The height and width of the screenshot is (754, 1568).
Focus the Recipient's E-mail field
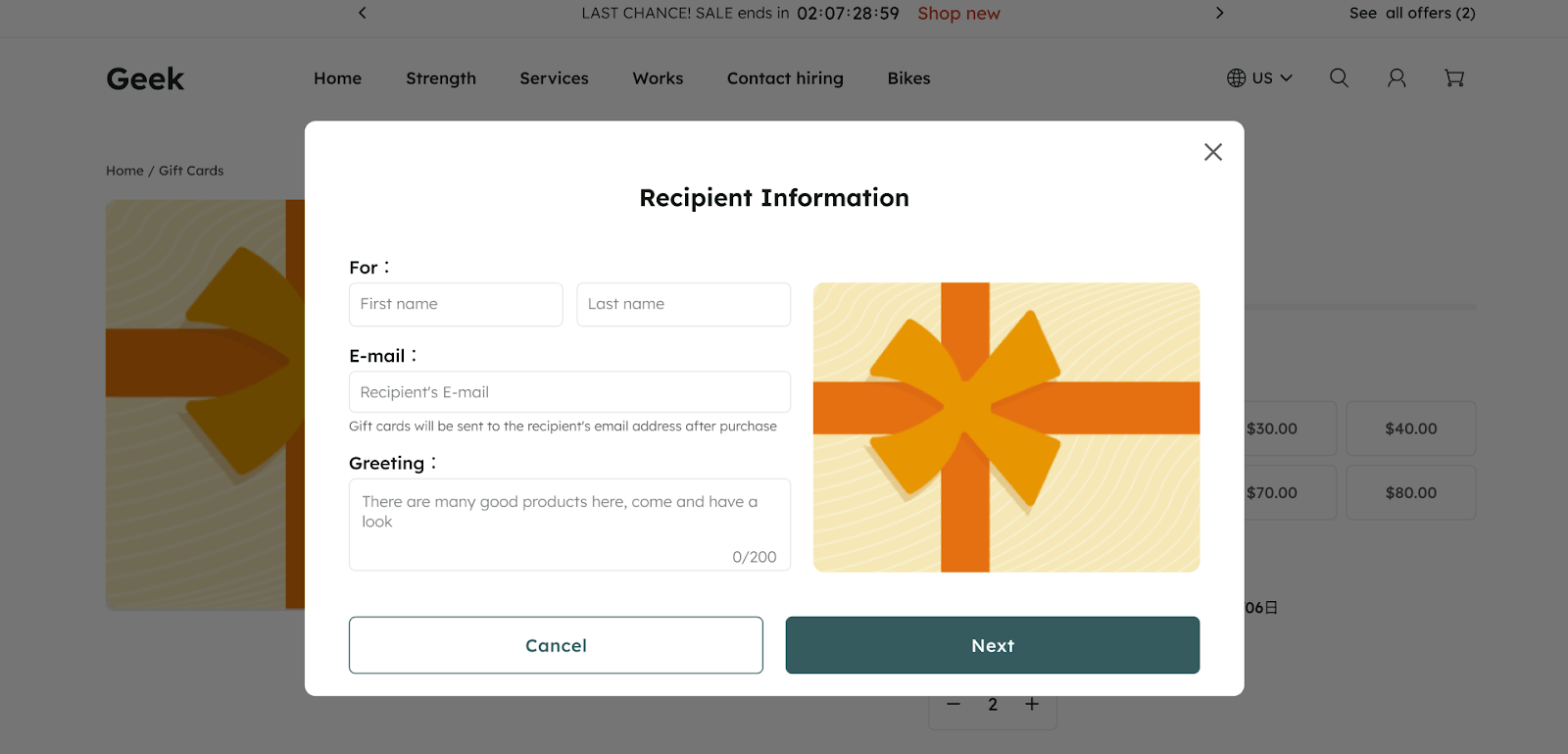569,392
